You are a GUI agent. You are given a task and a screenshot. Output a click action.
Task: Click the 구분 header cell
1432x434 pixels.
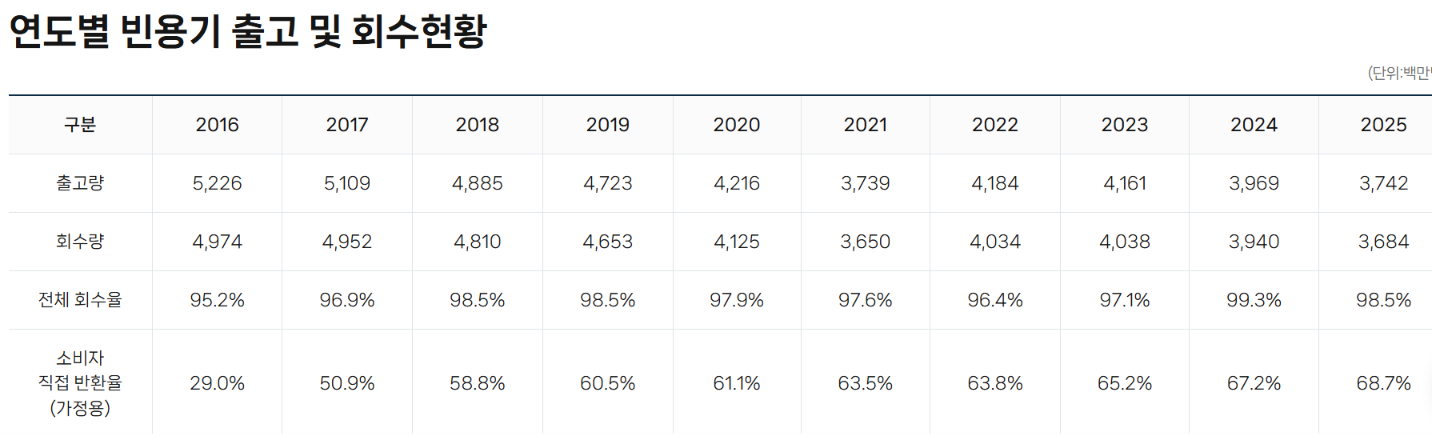tap(80, 125)
